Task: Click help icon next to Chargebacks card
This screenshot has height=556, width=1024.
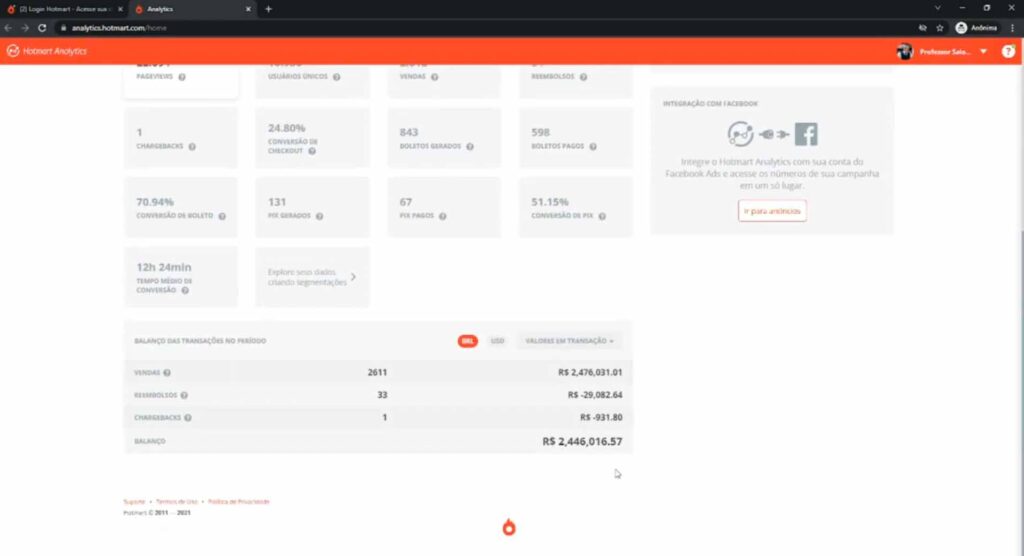Action: pos(192,146)
